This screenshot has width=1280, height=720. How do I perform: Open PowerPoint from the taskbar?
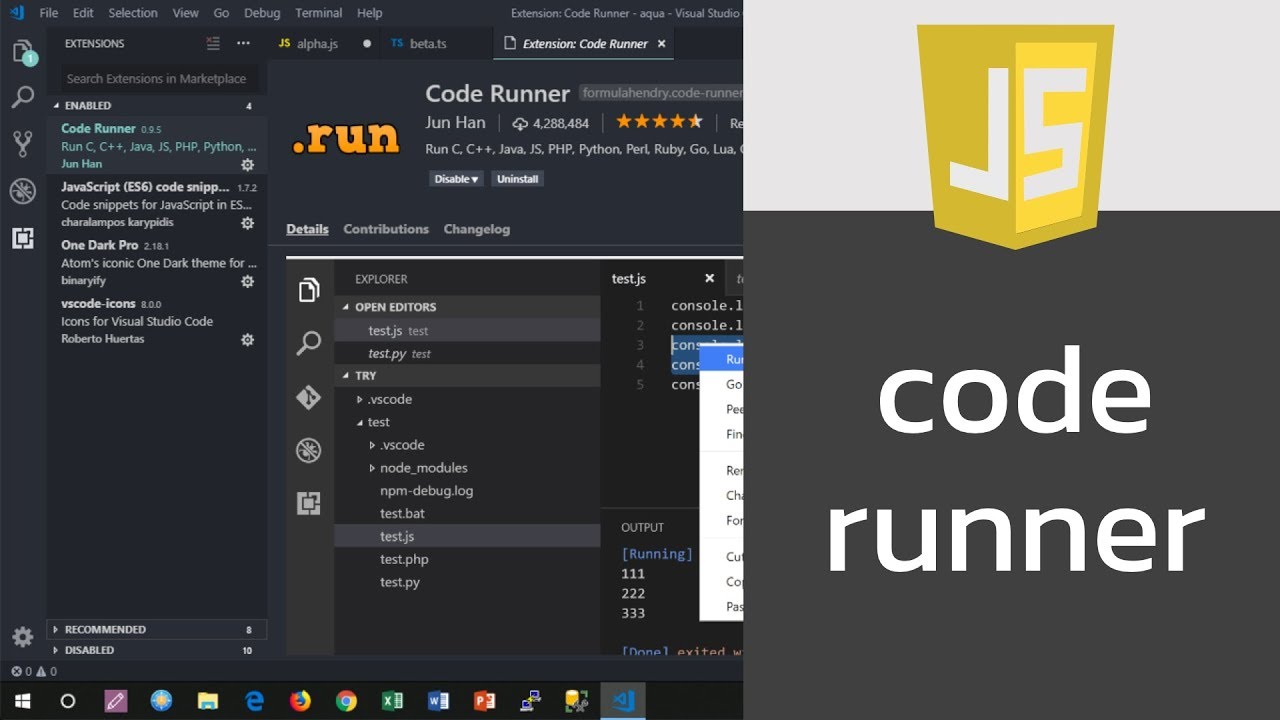click(x=484, y=701)
